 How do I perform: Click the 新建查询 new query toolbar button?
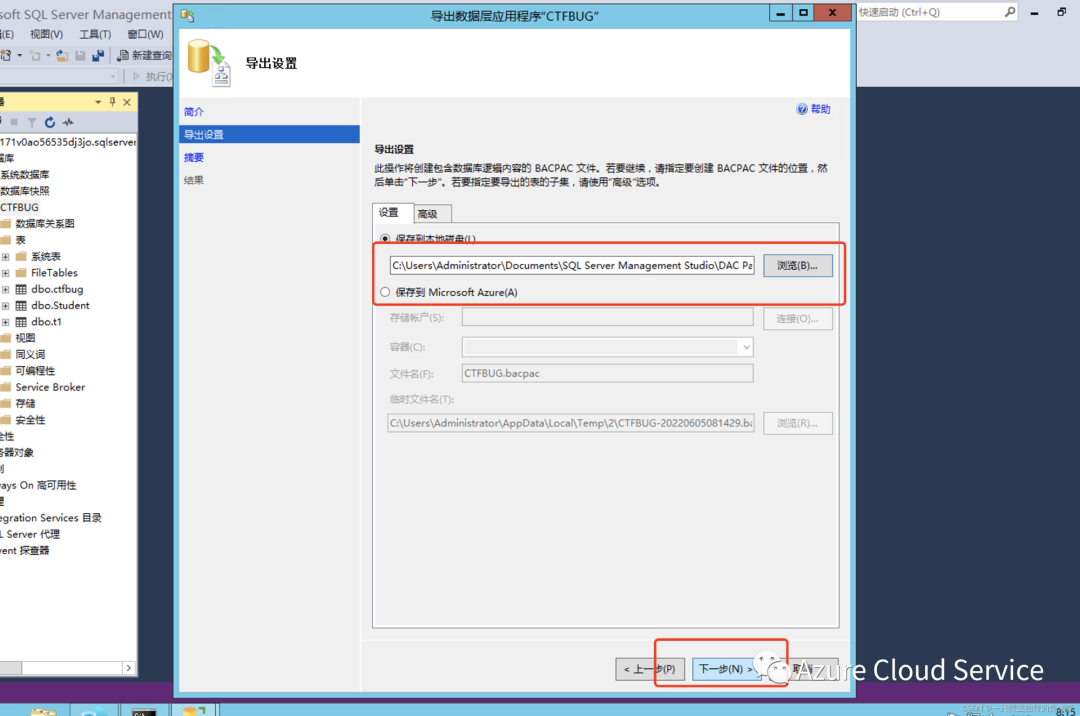[x=144, y=56]
